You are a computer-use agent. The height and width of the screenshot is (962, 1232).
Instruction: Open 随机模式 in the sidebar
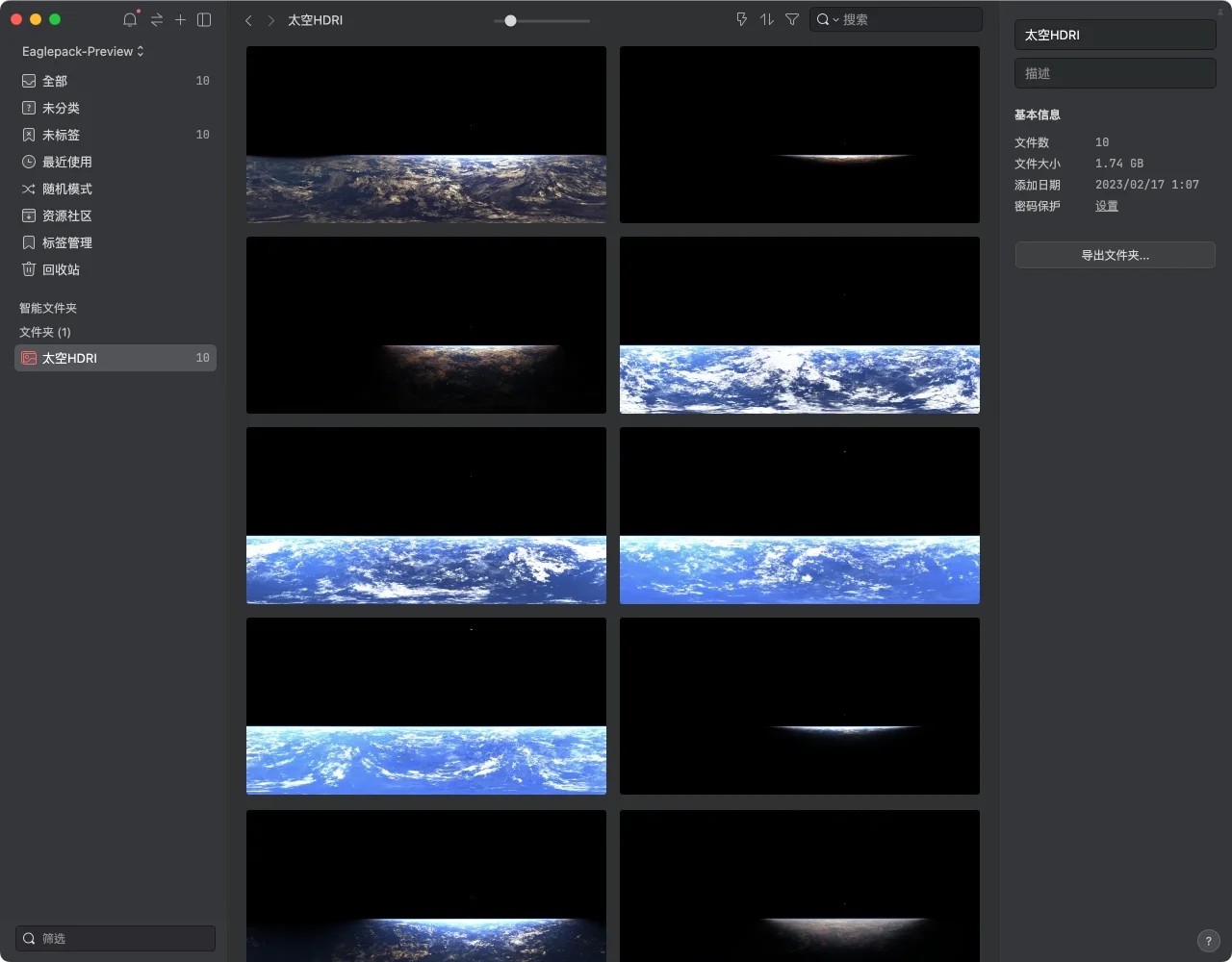tap(115, 189)
